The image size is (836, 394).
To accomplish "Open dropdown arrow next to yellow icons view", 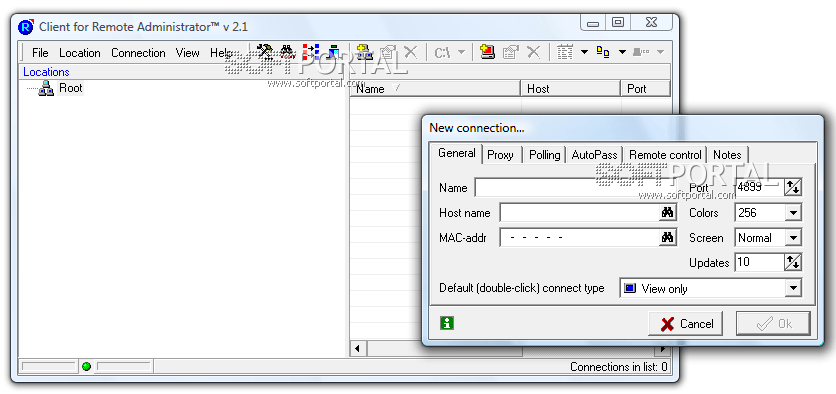I will point(622,52).
